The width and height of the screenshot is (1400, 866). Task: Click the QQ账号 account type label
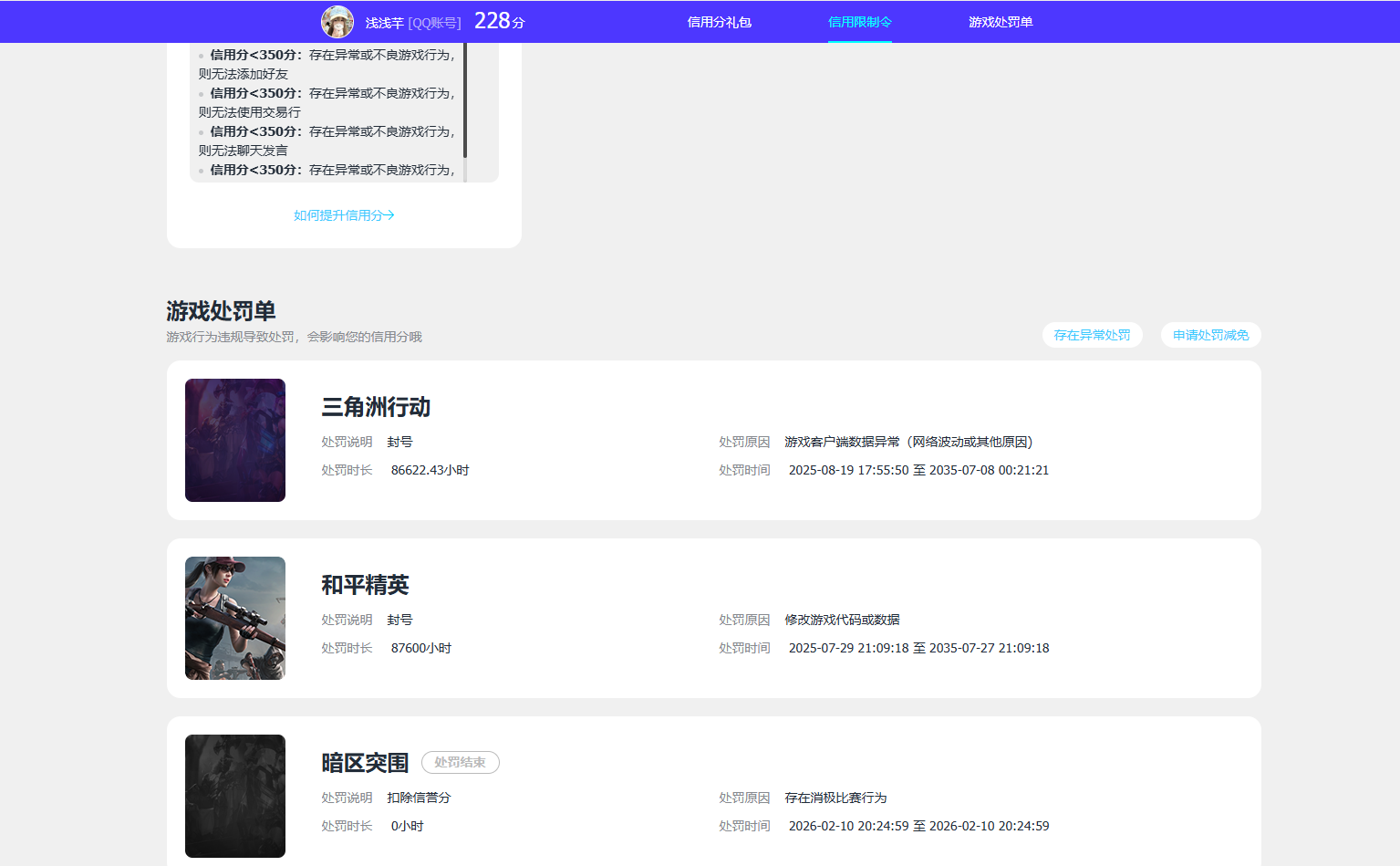pos(435,22)
